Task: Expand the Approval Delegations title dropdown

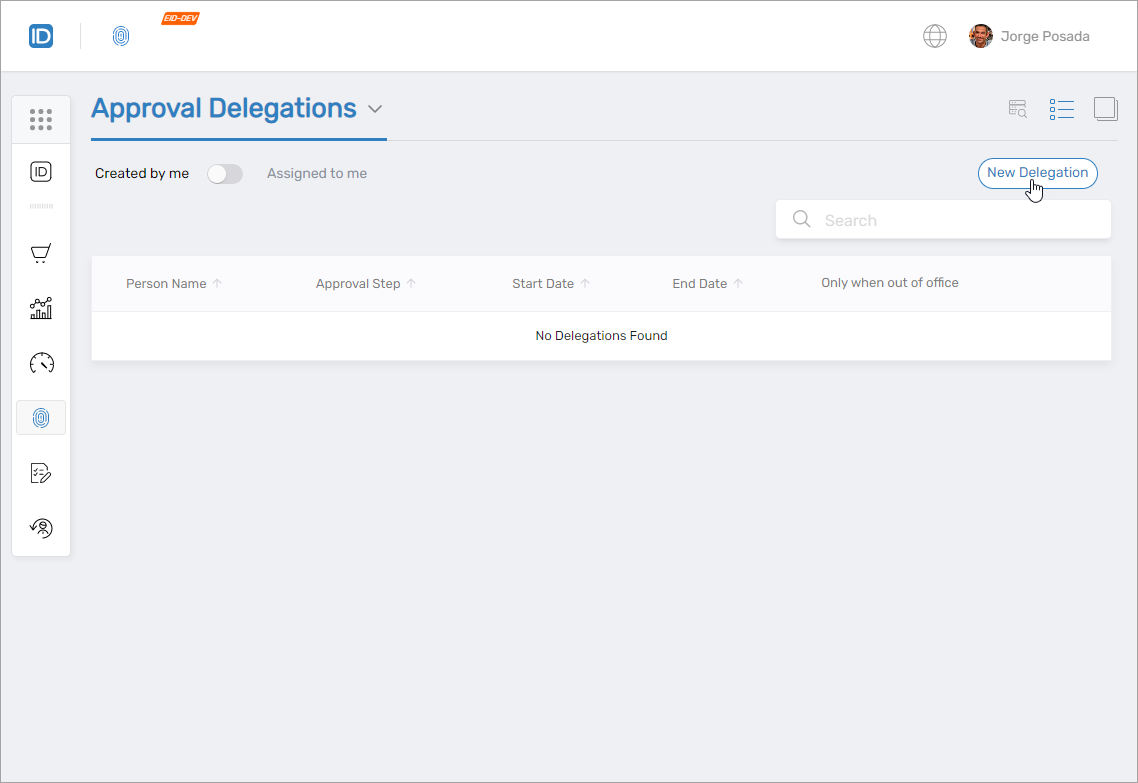Action: (x=375, y=109)
